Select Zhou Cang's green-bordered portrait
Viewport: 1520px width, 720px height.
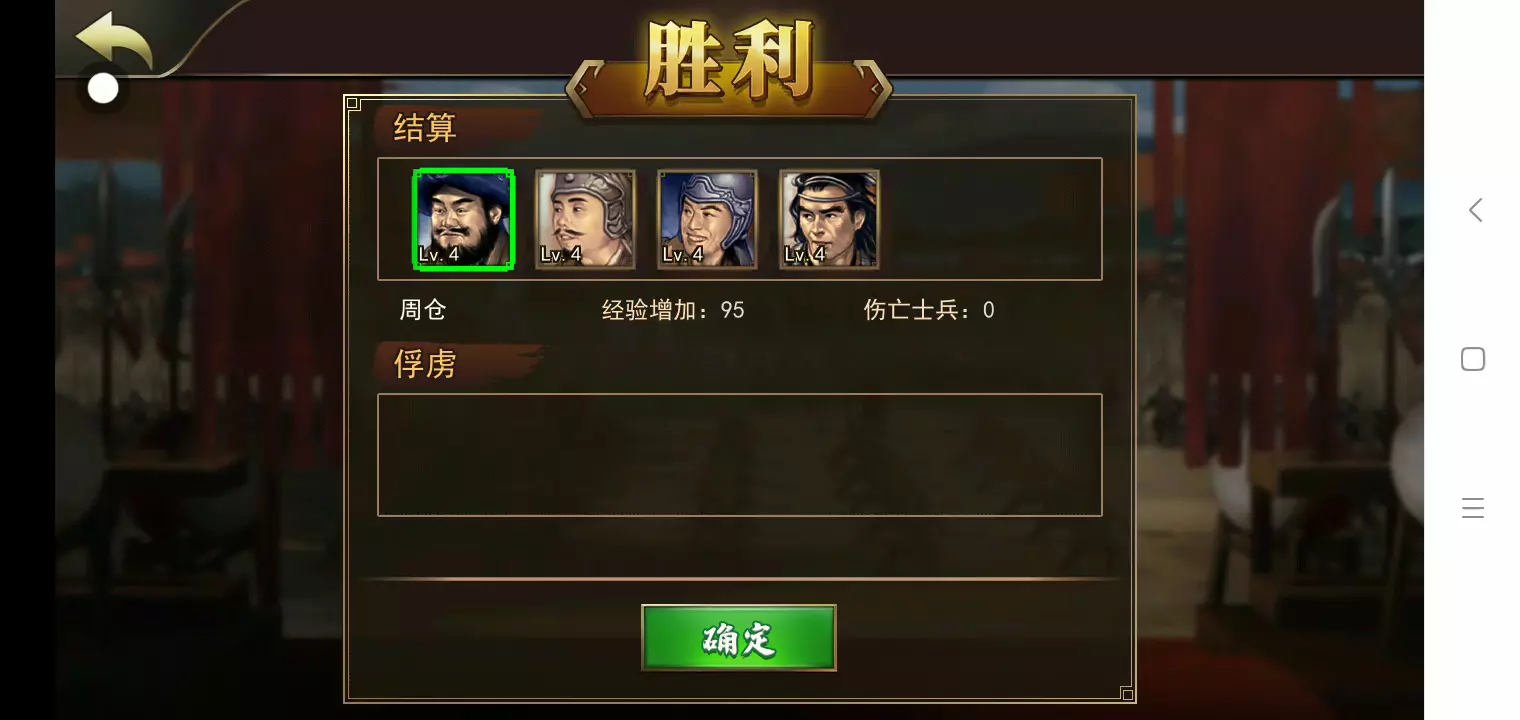463,219
